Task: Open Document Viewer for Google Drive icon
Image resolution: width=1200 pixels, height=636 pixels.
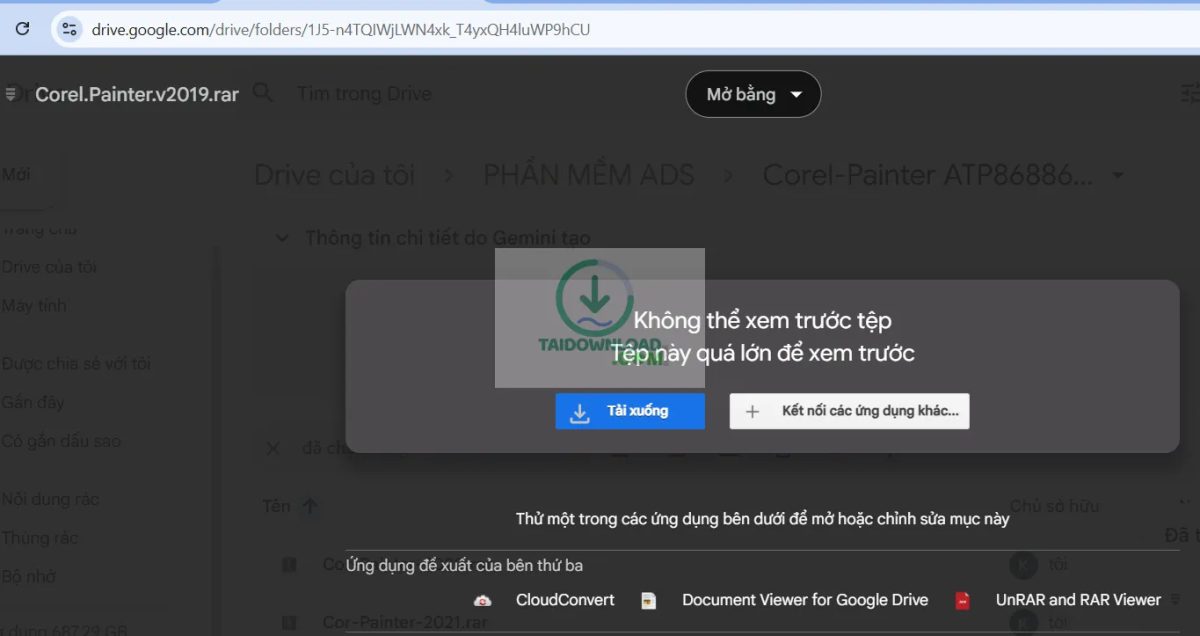Action: (649, 599)
